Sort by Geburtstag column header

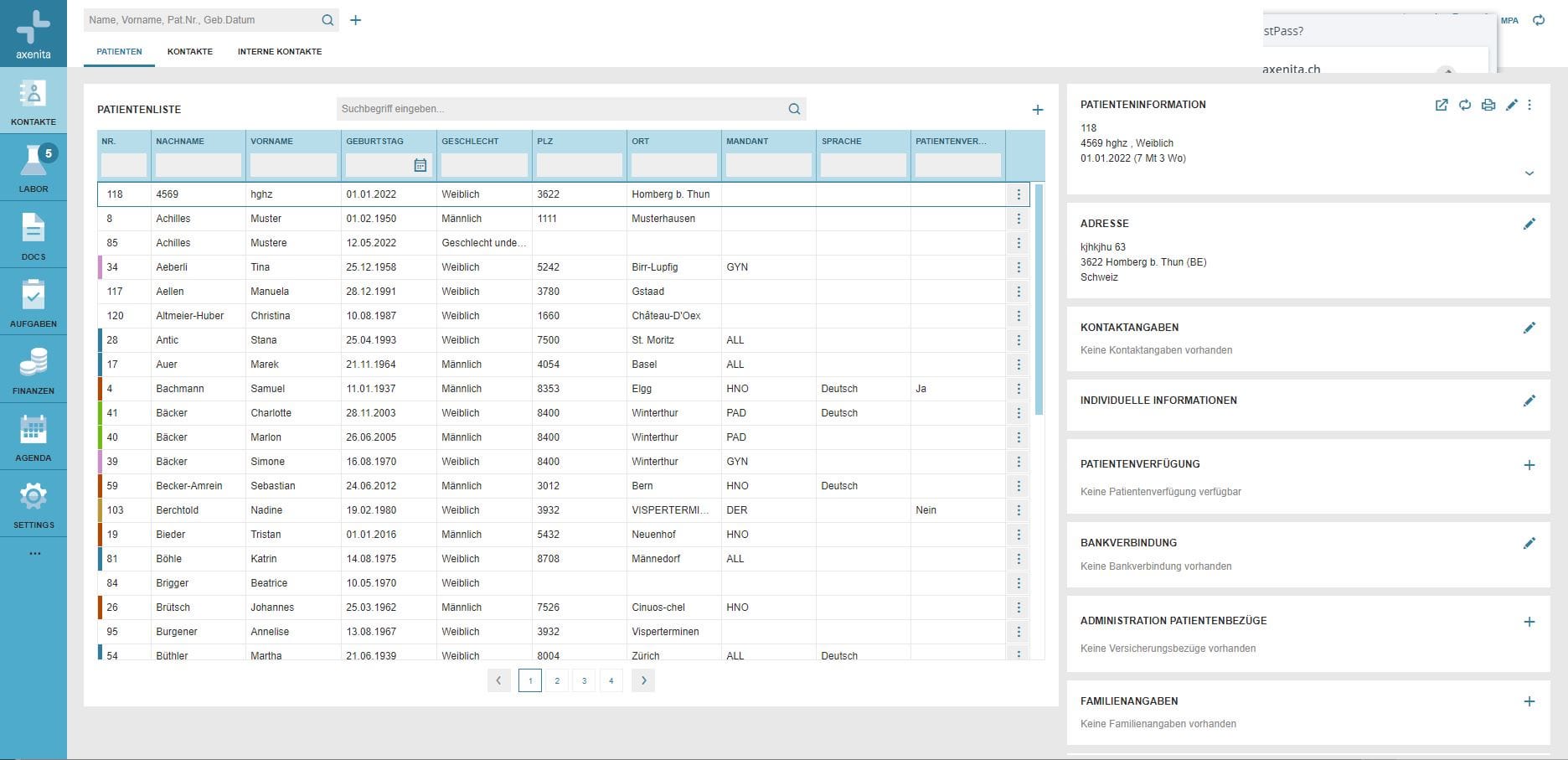[374, 142]
